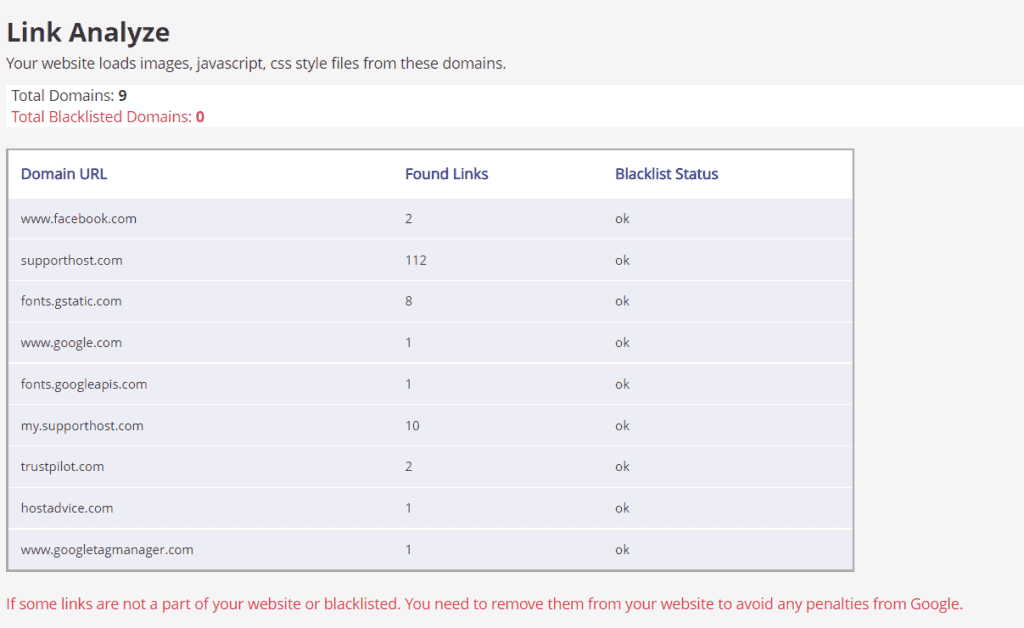Click the ok status for trustpilot.com

(x=622, y=467)
